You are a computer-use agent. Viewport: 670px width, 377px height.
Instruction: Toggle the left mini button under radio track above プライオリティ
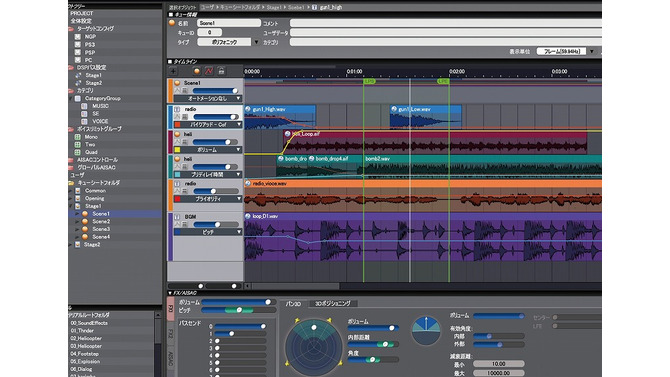click(x=177, y=191)
